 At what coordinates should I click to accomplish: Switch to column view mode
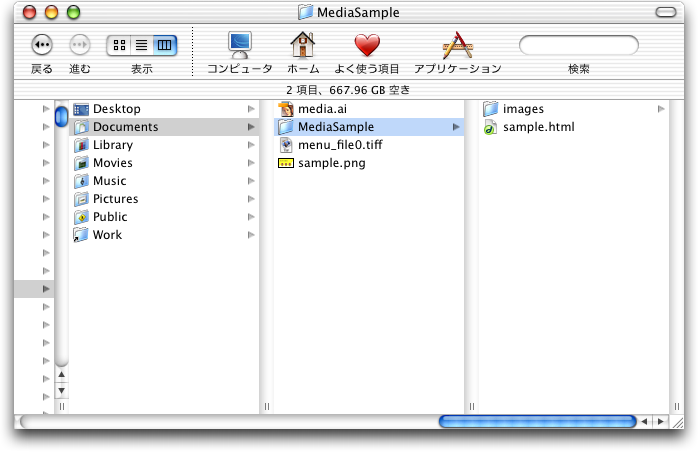coord(165,45)
